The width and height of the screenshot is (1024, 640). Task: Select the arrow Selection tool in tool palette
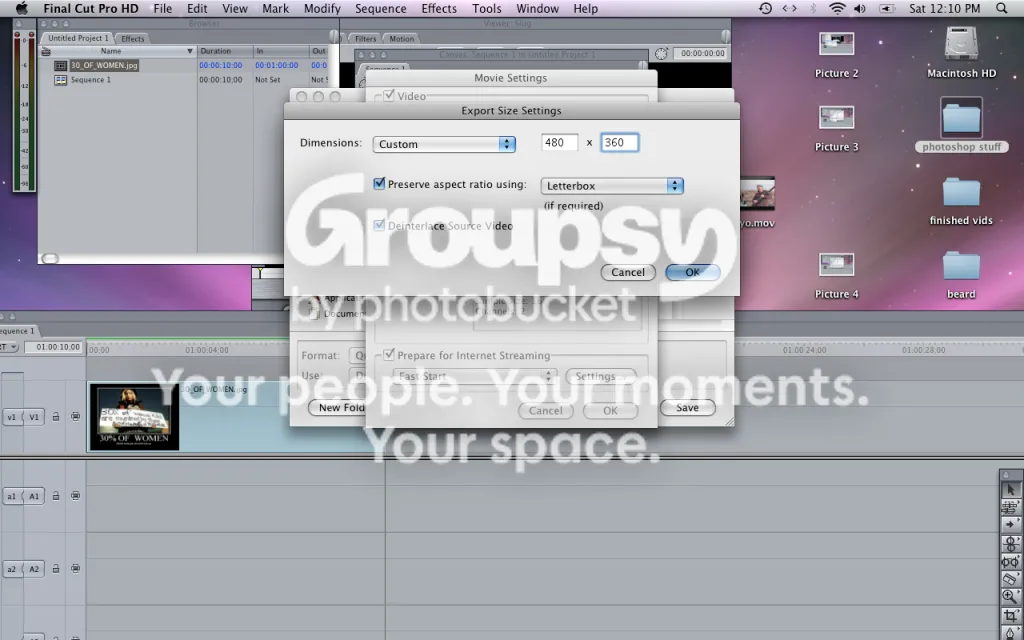tap(1010, 490)
